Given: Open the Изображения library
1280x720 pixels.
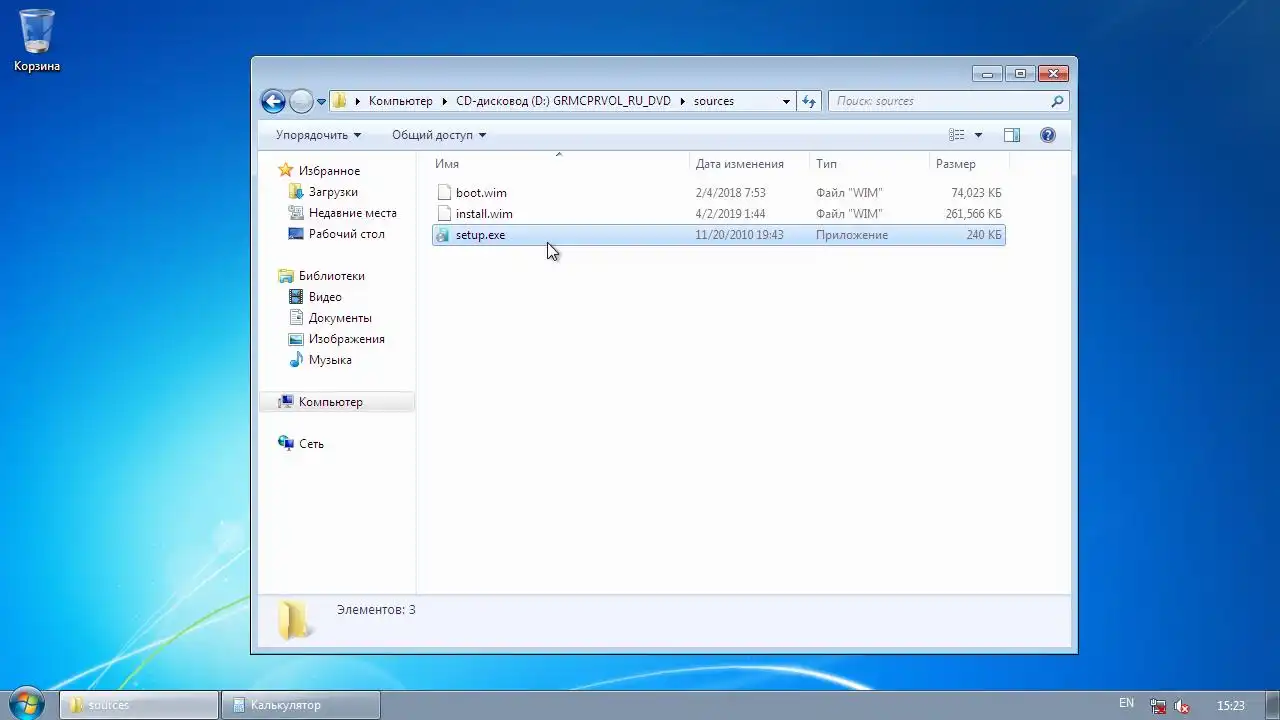Looking at the screenshot, I should click(x=346, y=339).
